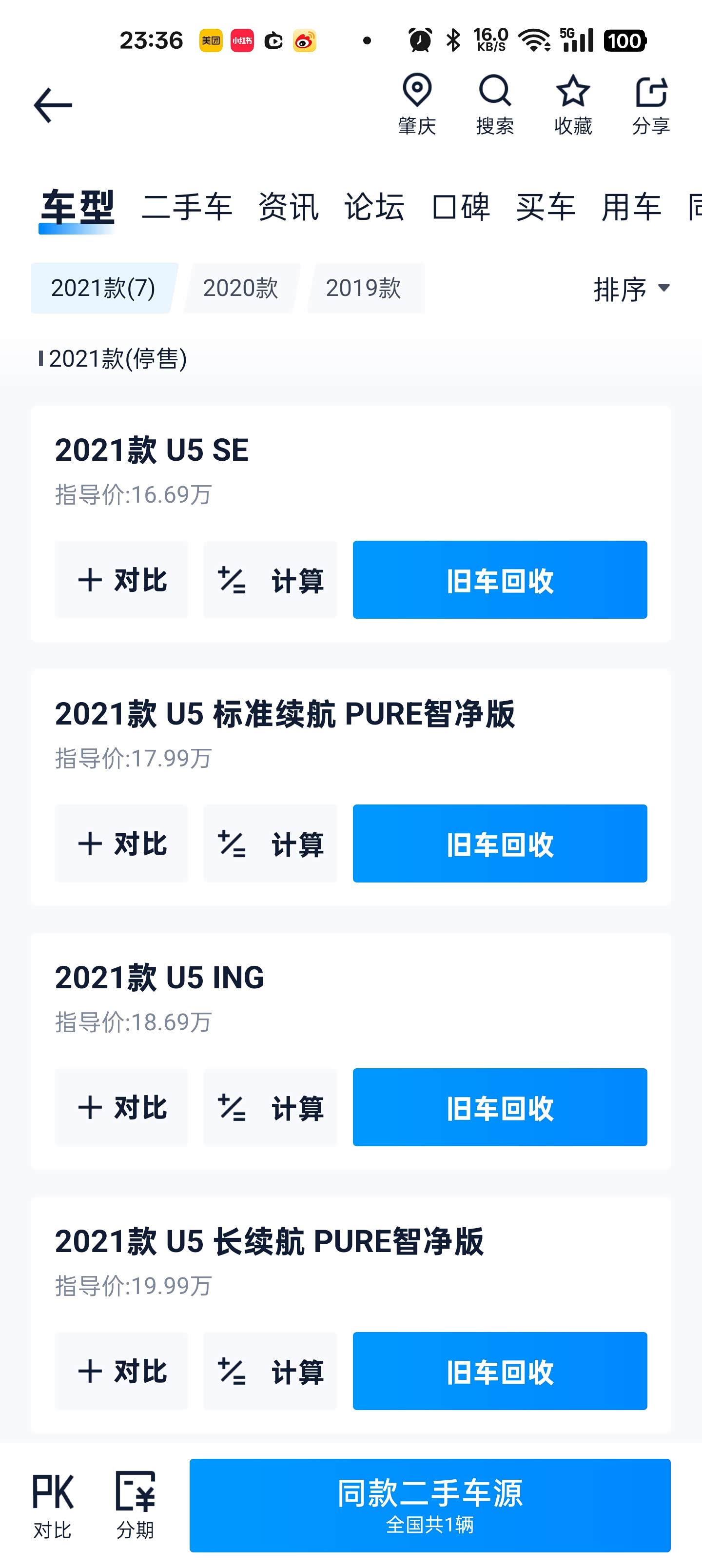Select the 2019款 year filter
This screenshot has height=1568, width=702.
point(364,289)
